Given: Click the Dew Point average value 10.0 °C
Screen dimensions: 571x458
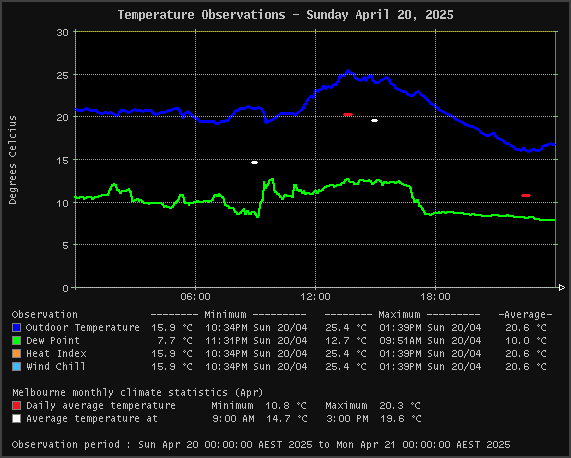Looking at the screenshot, I should coord(526,341).
